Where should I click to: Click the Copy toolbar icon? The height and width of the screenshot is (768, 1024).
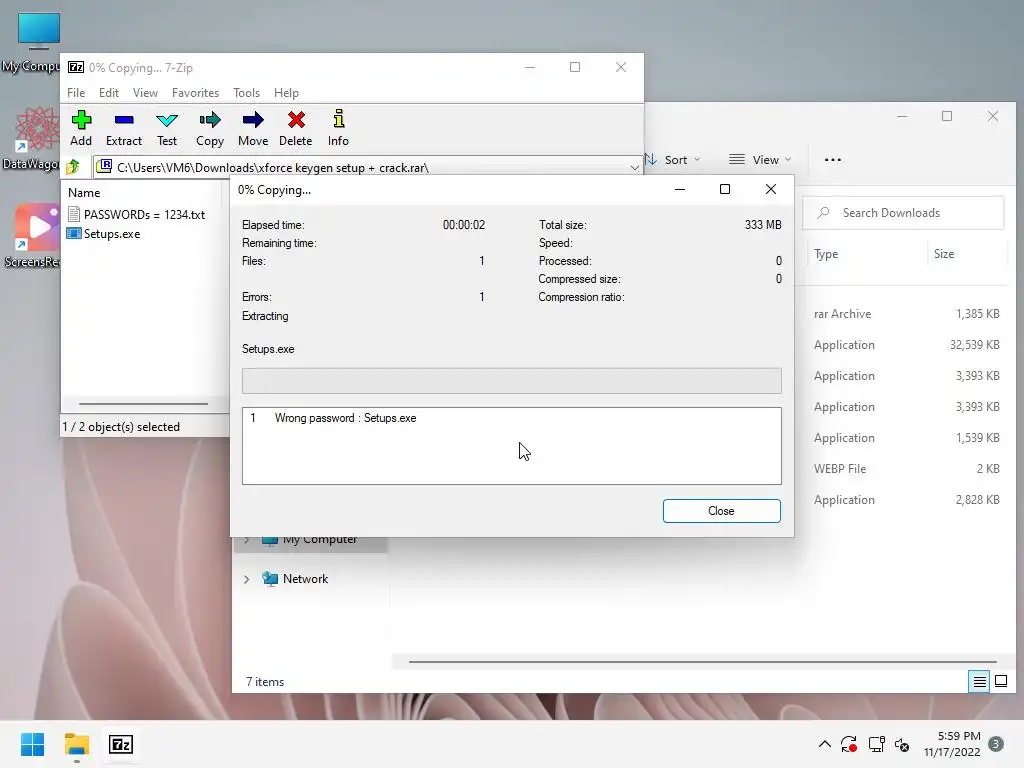point(210,128)
